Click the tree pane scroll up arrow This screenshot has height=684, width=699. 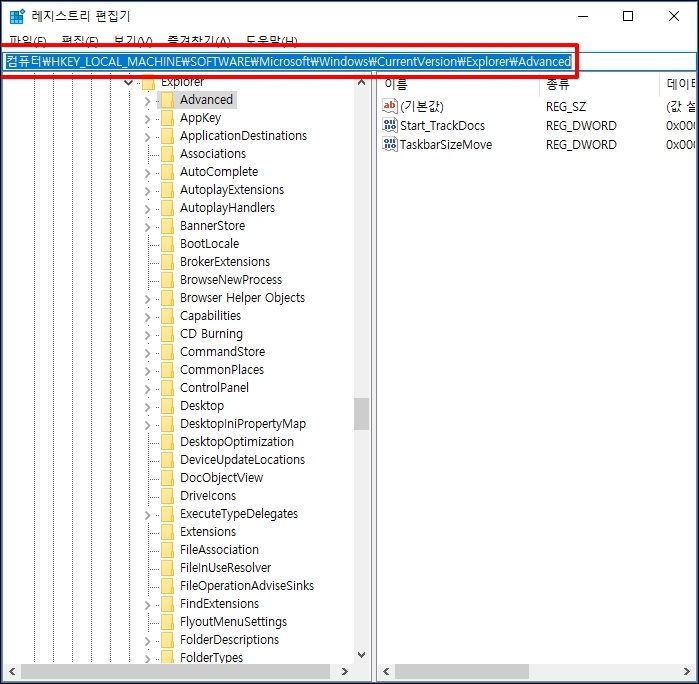click(x=362, y=82)
